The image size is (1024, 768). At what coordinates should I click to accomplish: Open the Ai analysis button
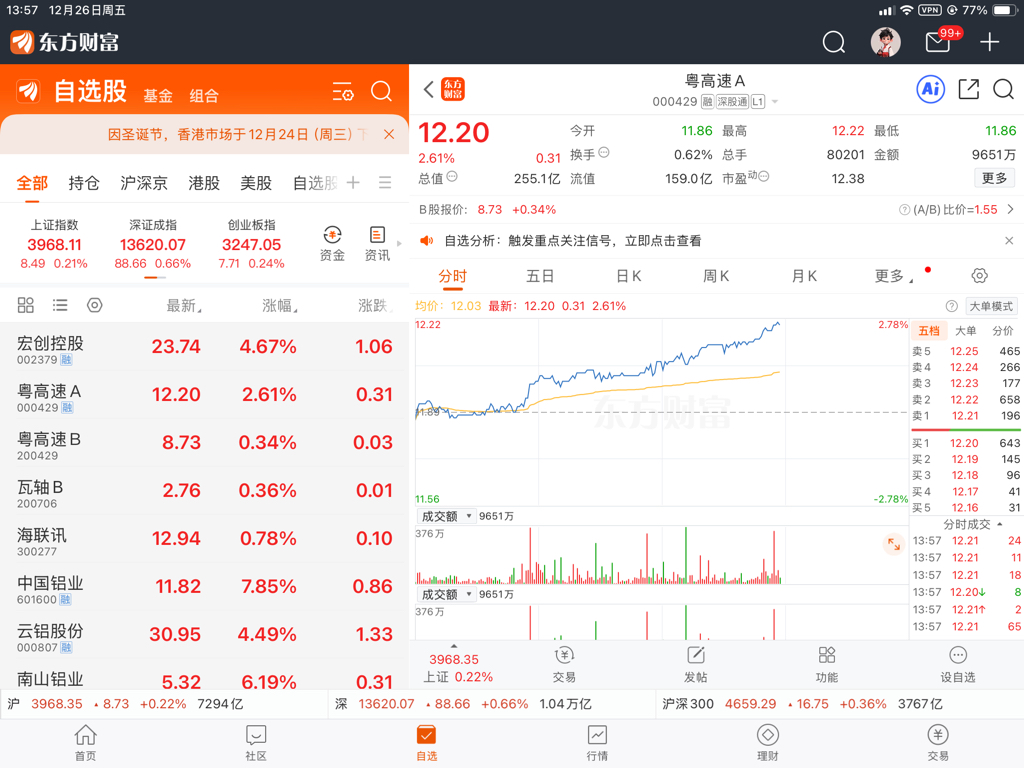pos(931,89)
